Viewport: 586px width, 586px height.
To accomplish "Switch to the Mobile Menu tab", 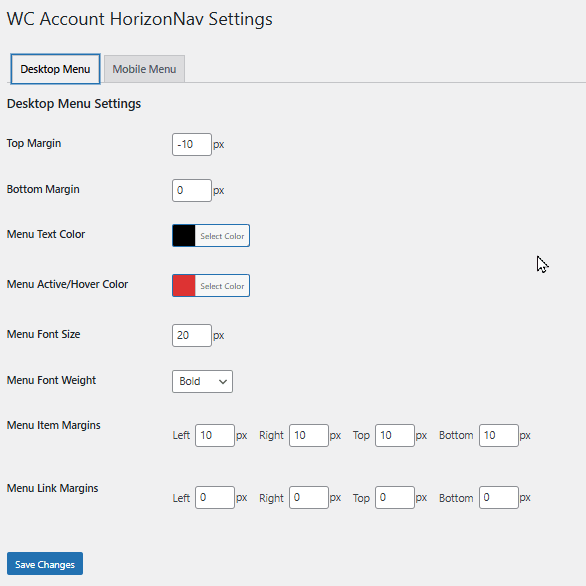I will coord(144,69).
